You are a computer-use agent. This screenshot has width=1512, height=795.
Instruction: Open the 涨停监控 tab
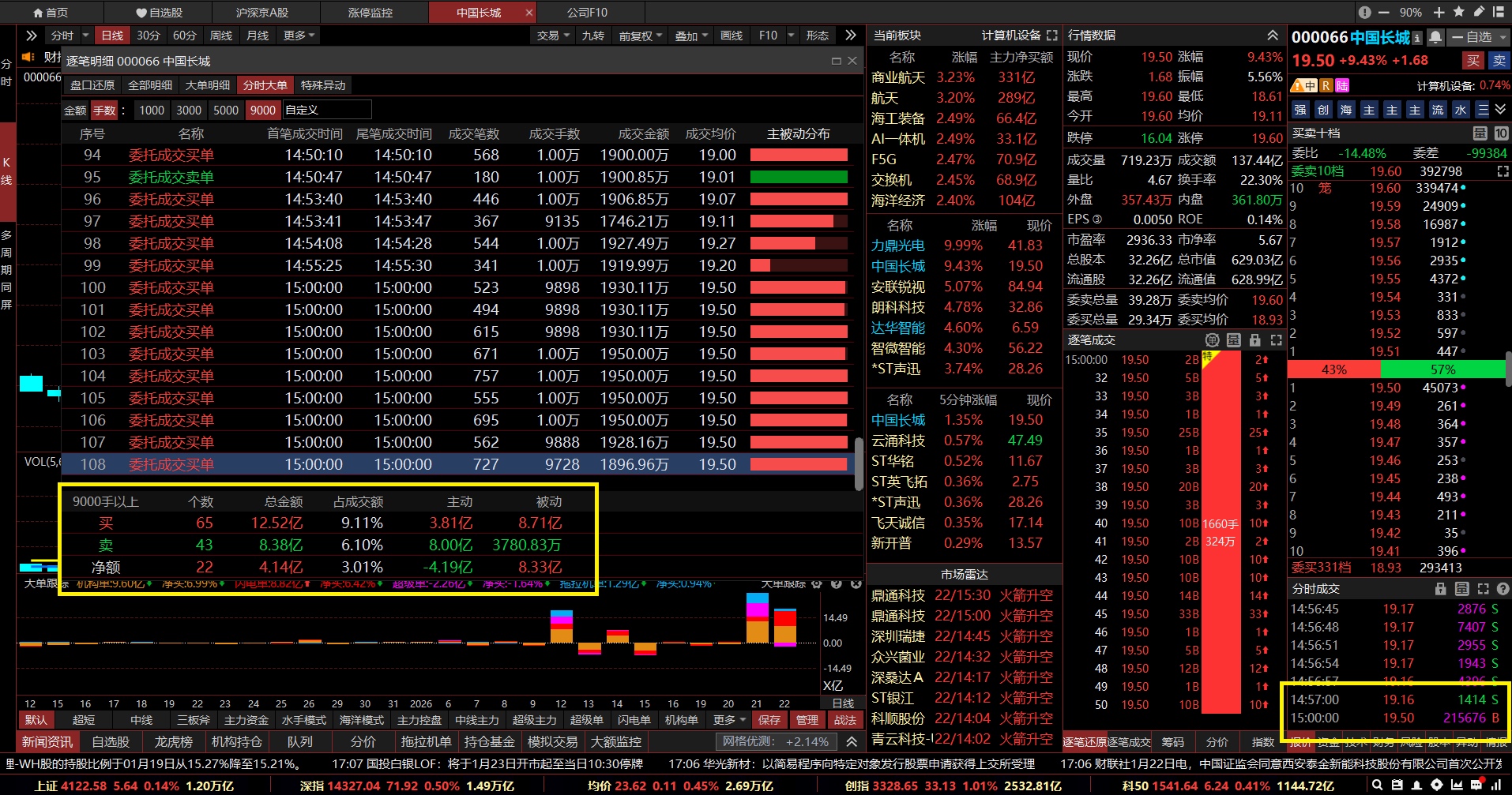pyautogui.click(x=370, y=13)
